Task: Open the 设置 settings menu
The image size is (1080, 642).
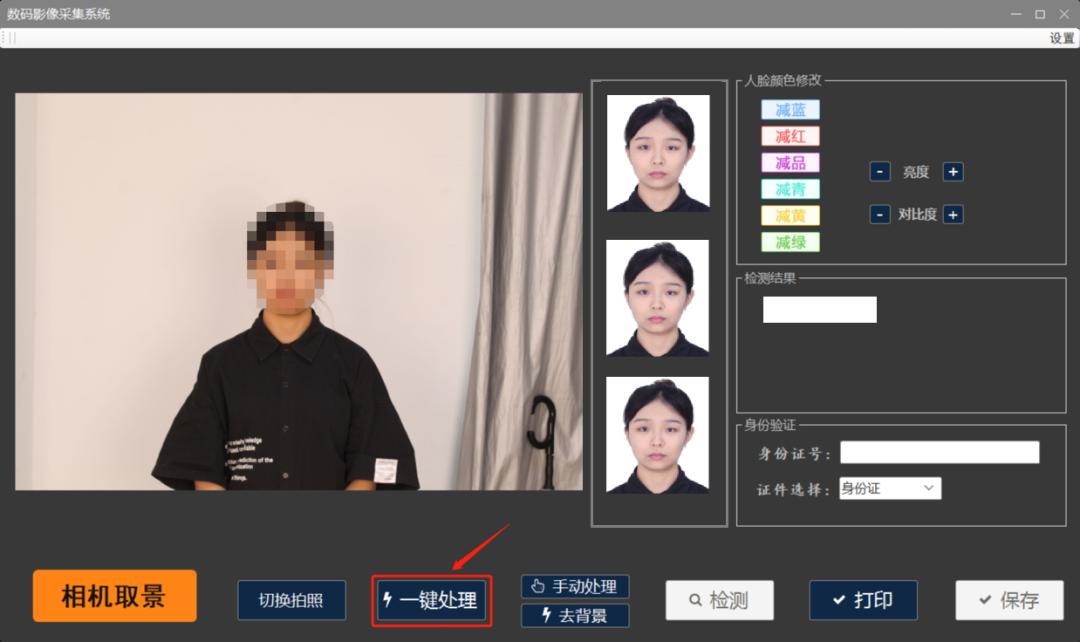Action: pyautogui.click(x=1061, y=38)
